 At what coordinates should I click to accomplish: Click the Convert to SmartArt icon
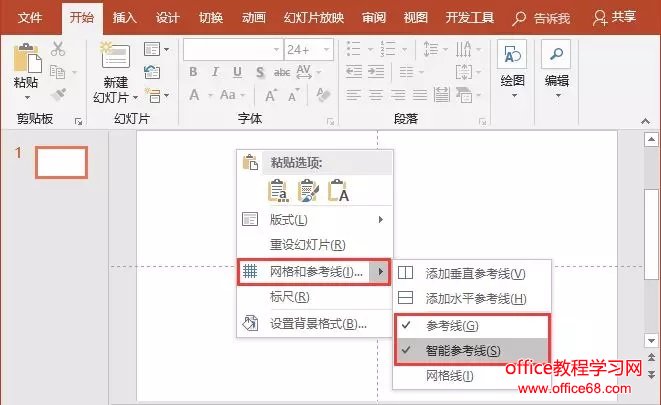[x=464, y=95]
